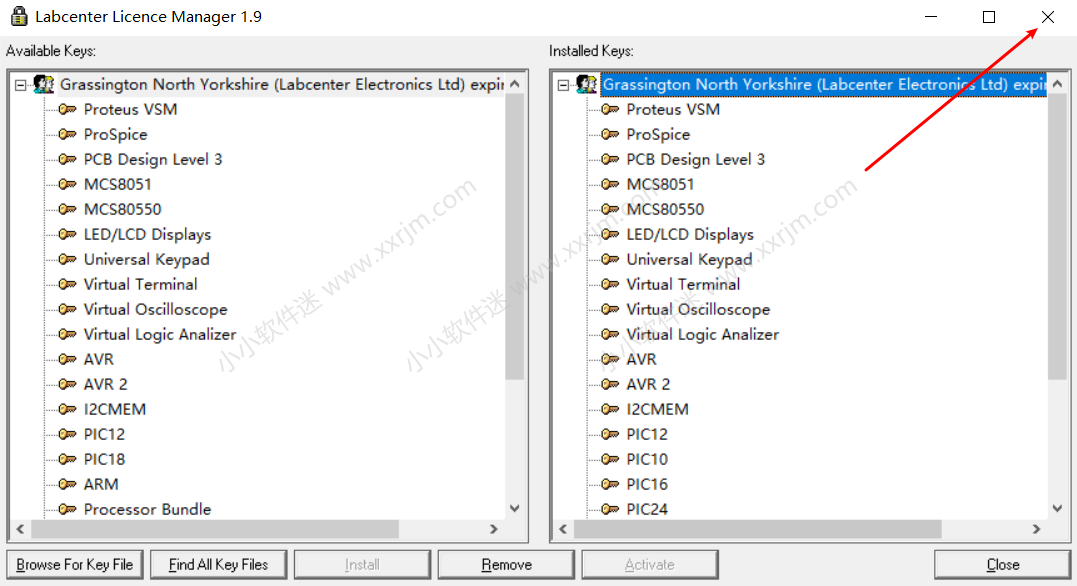The image size is (1077, 586).
Task: Click key icon beside Universal Keypad in Available Keys
Action: click(x=67, y=259)
